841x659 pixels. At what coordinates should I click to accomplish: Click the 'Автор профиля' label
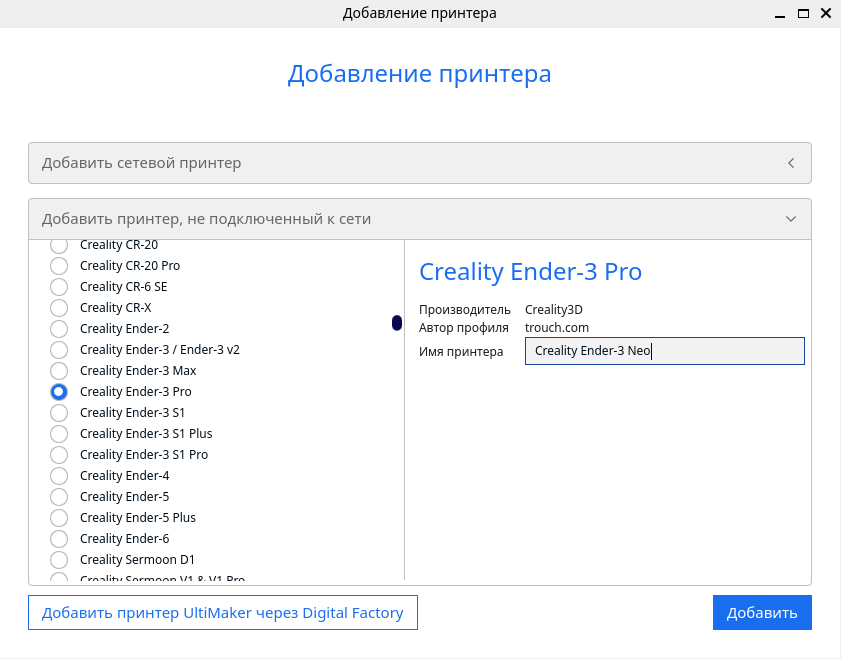coord(464,328)
